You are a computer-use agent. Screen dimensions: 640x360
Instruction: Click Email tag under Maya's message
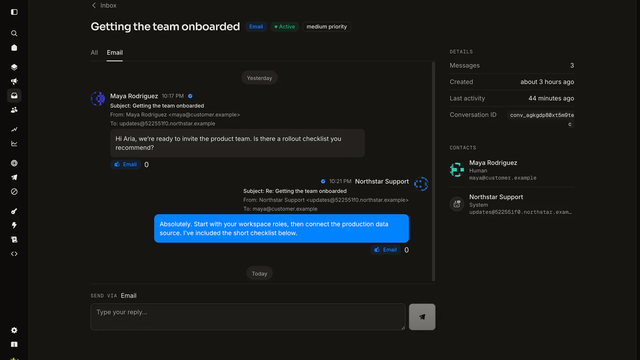(x=125, y=164)
